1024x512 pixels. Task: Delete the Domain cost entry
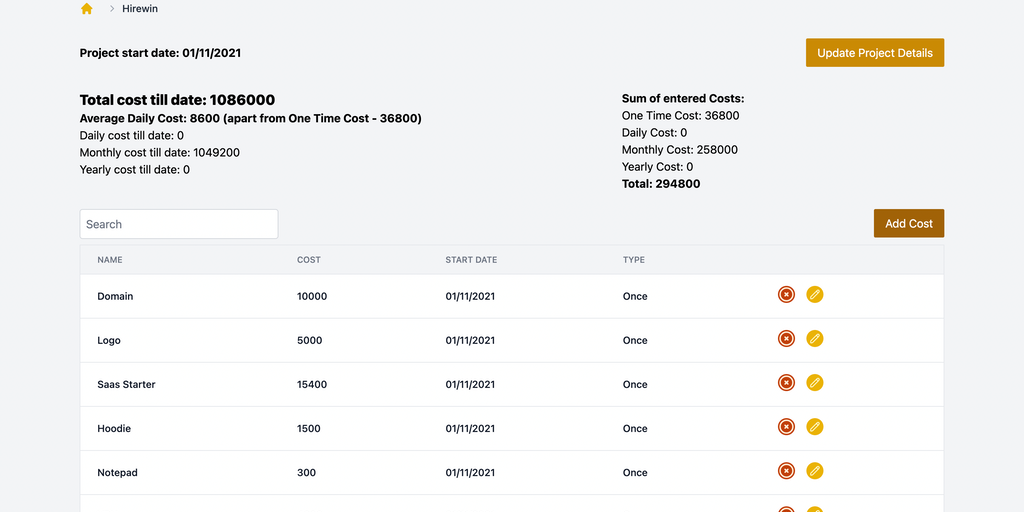point(787,295)
